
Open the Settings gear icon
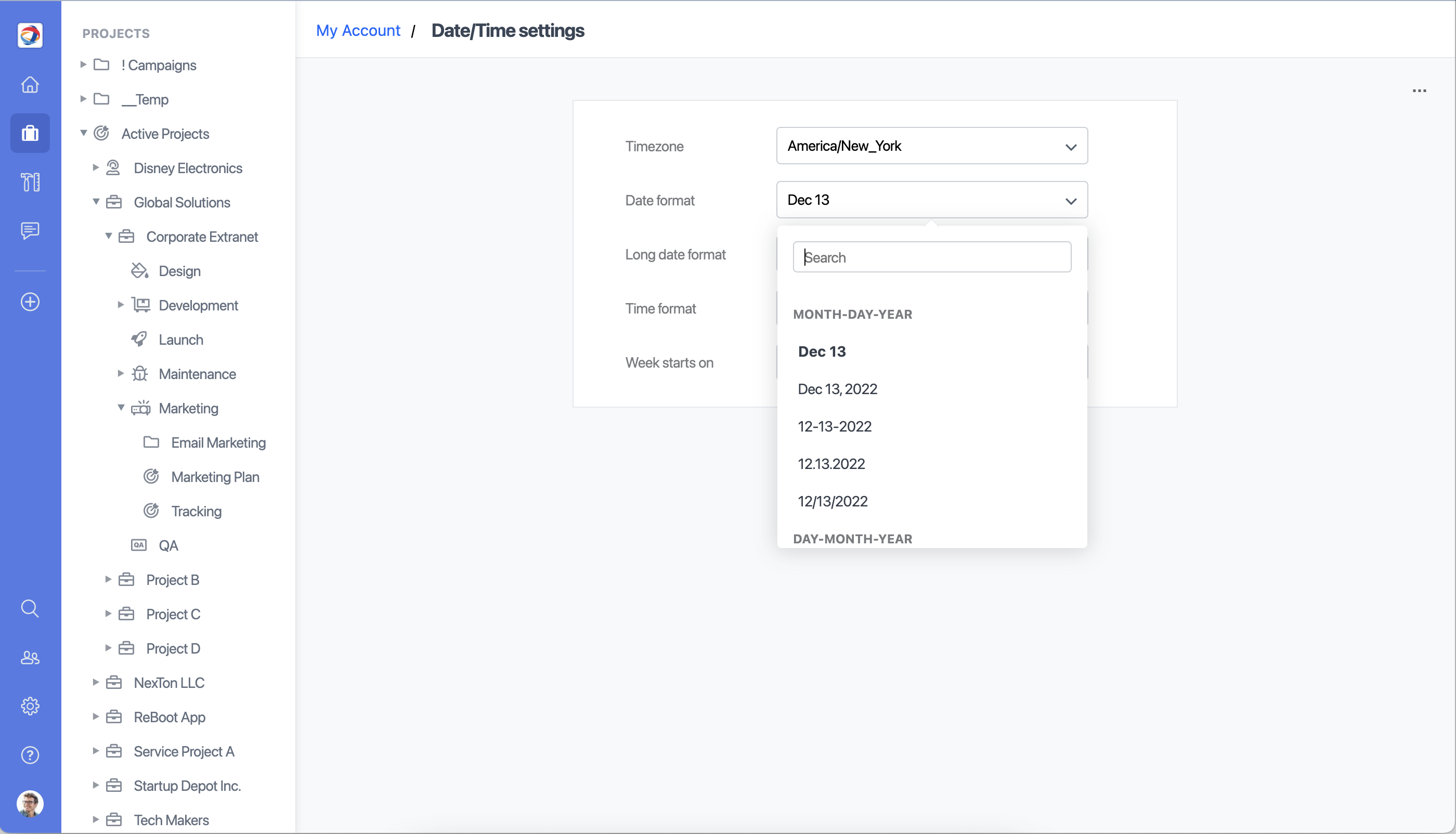click(x=30, y=706)
